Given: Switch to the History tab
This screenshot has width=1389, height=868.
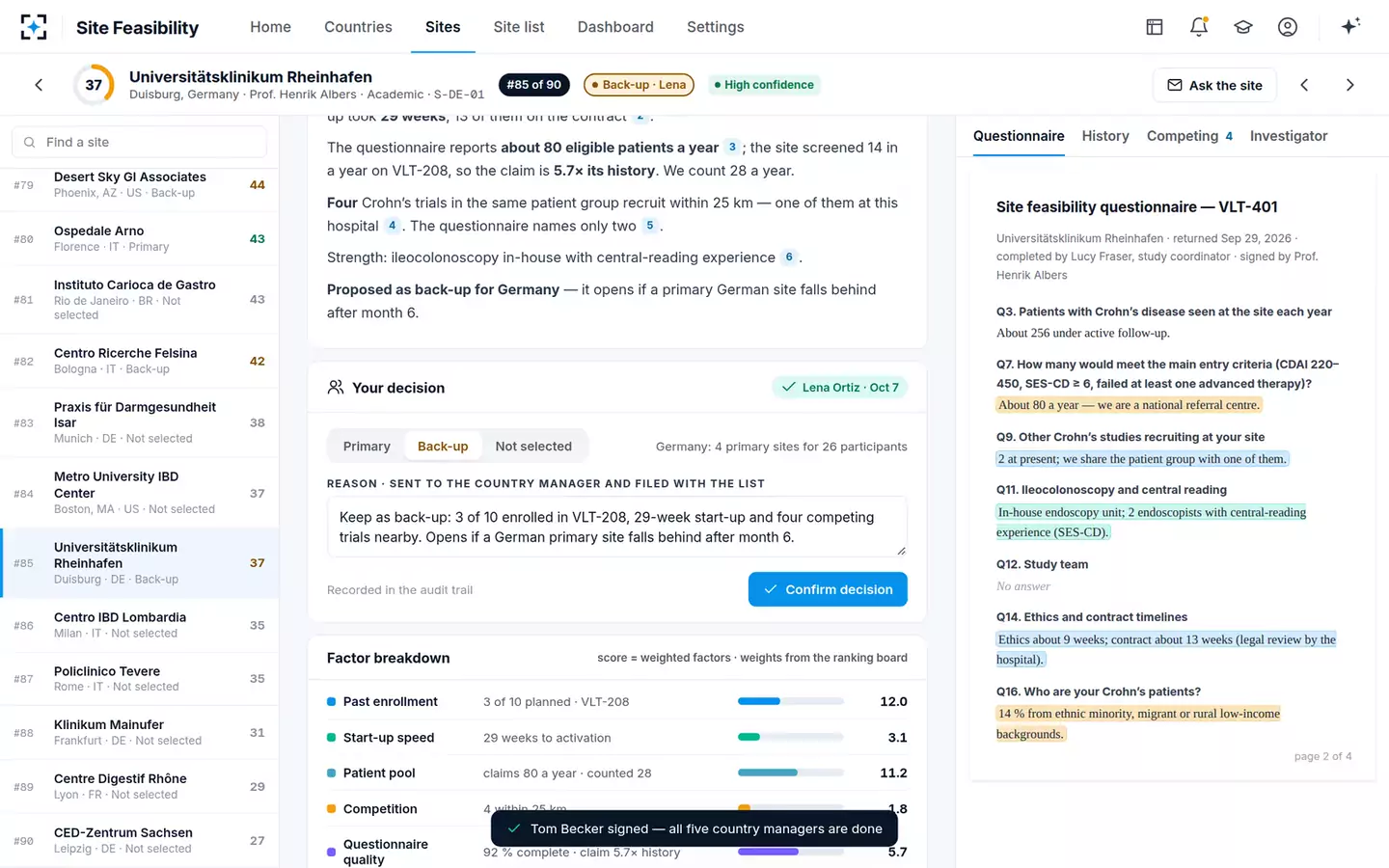Looking at the screenshot, I should (x=1105, y=136).
